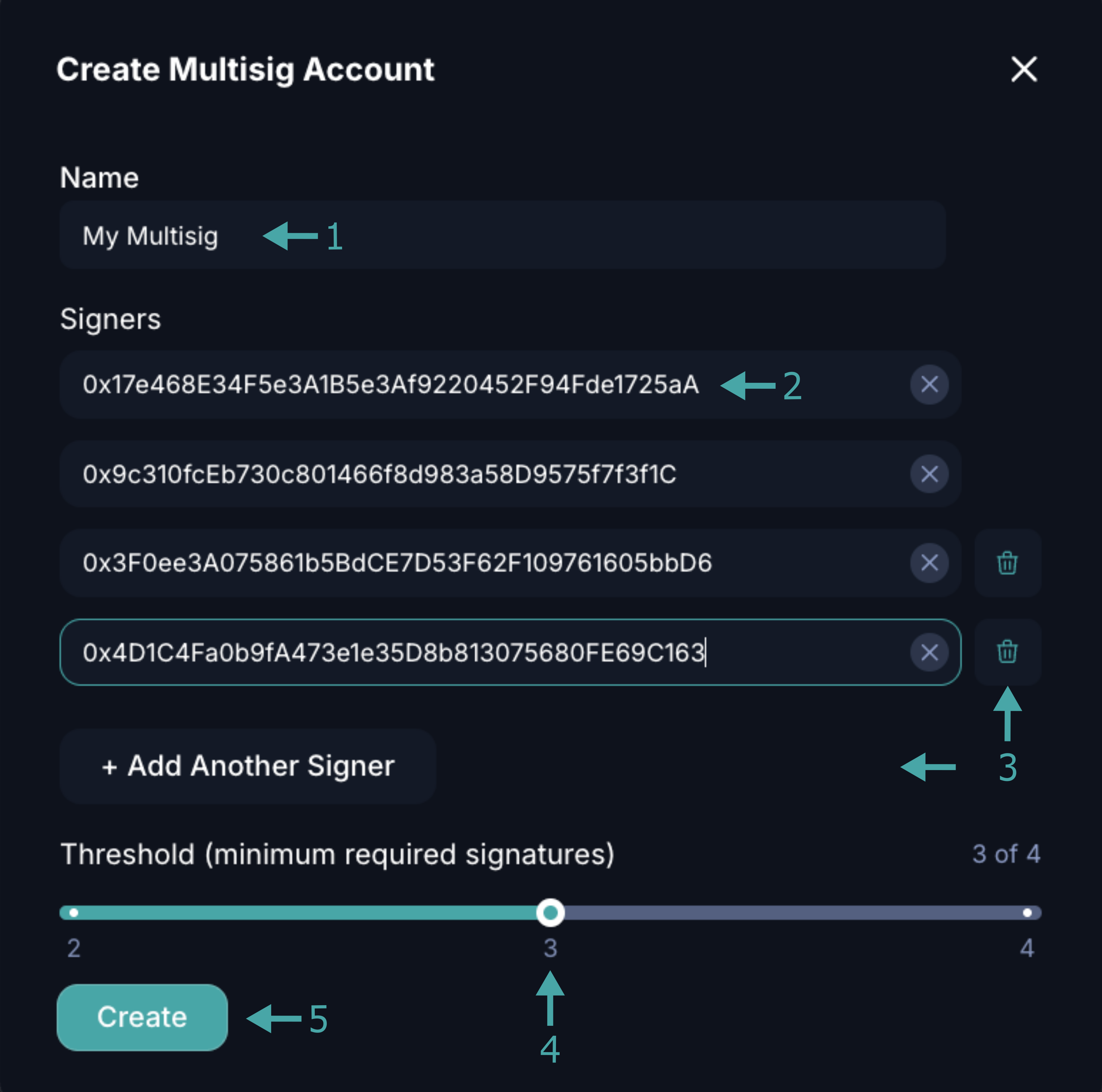Clear the first signer address 0x17e4...
This screenshot has width=1102, height=1092.
[929, 384]
